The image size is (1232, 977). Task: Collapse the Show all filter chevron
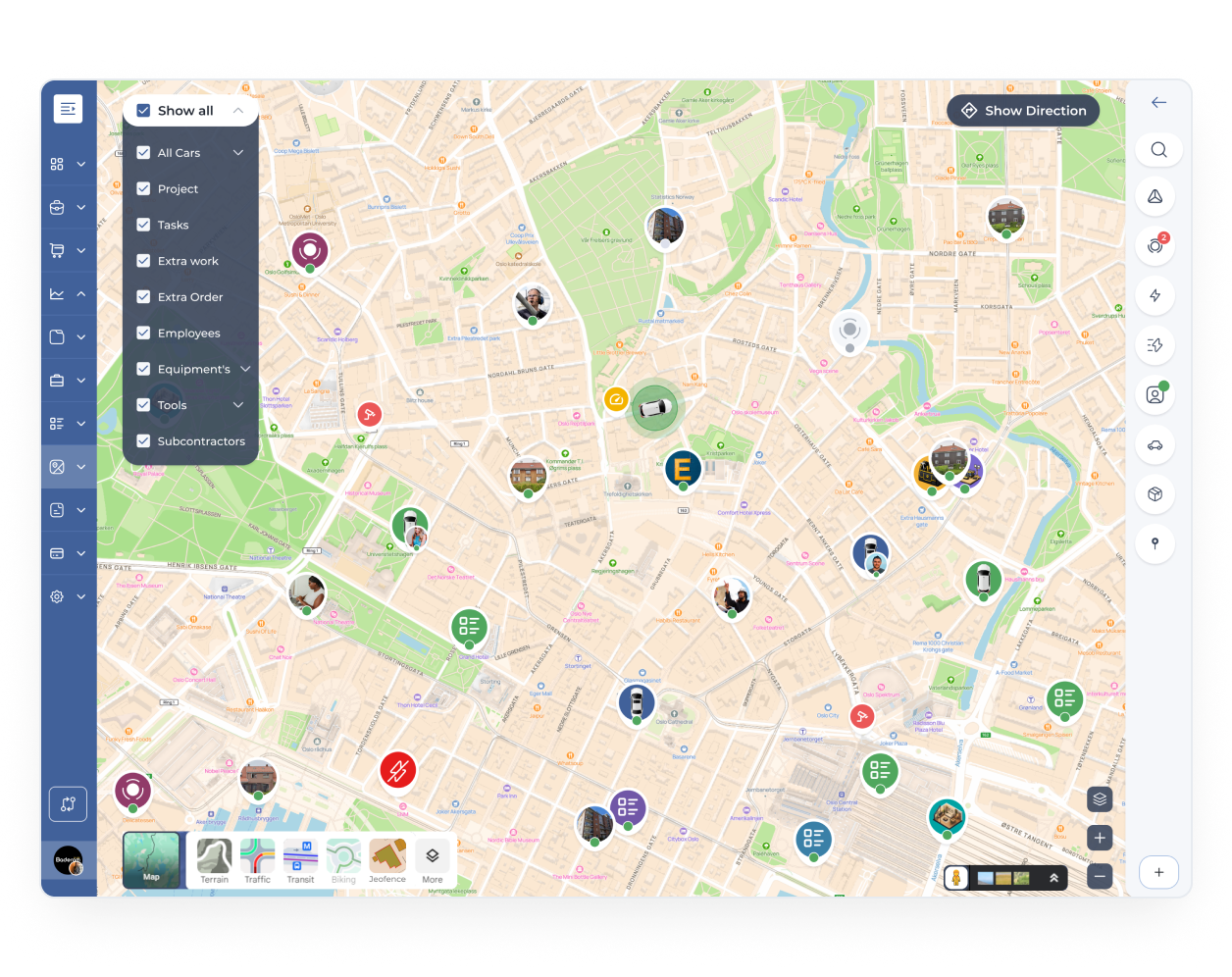click(x=238, y=111)
